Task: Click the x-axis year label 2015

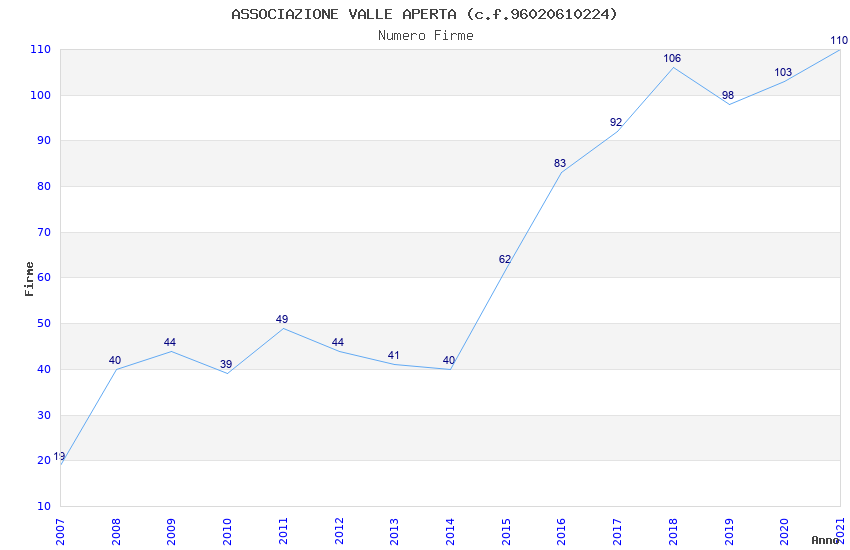Action: pyautogui.click(x=506, y=531)
